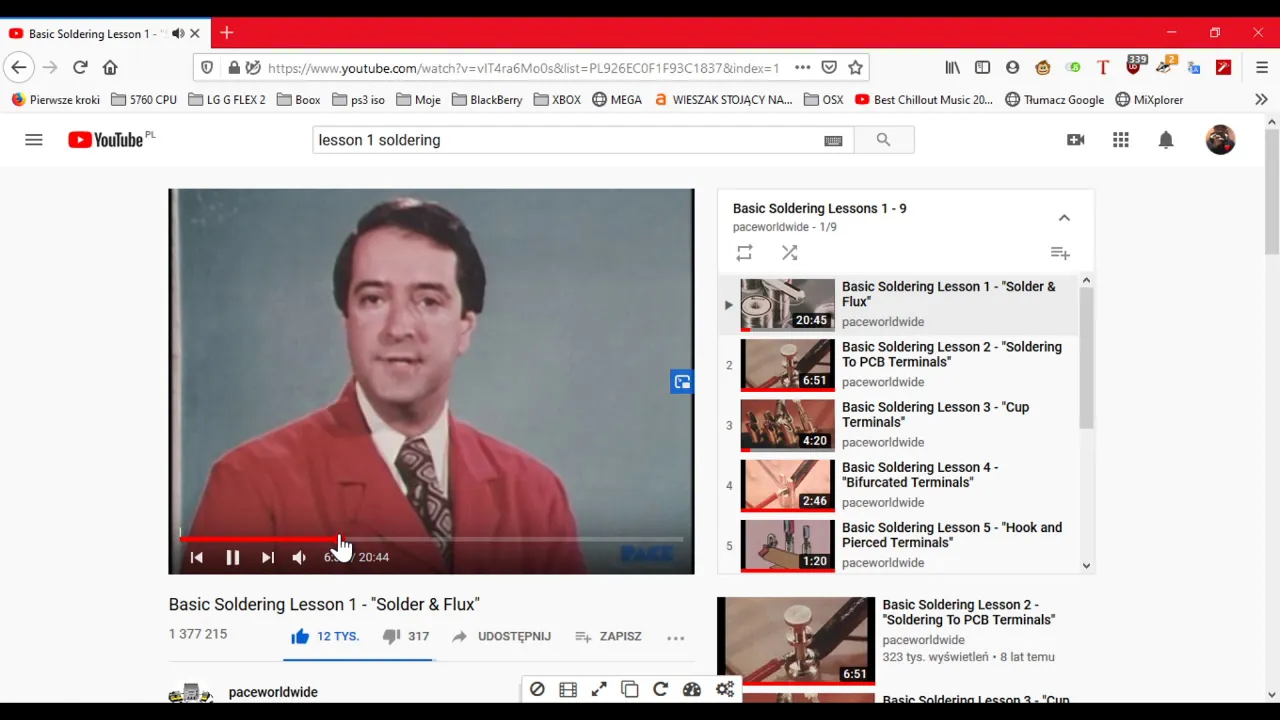This screenshot has width=1280, height=720.
Task: Click the block (no-entry) extension toolbar icon
Action: [x=537, y=689]
